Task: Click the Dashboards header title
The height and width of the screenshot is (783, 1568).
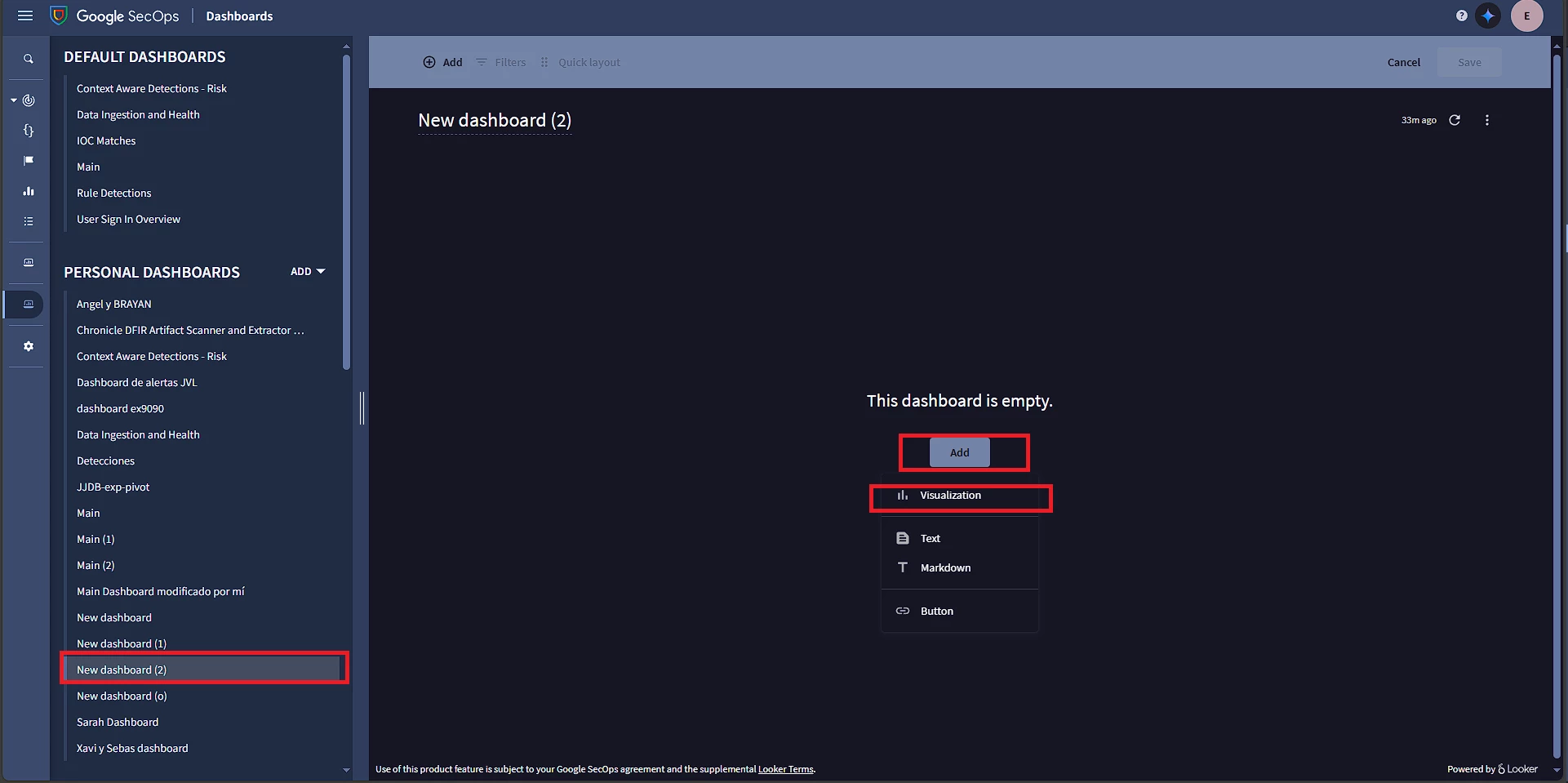Action: [239, 16]
